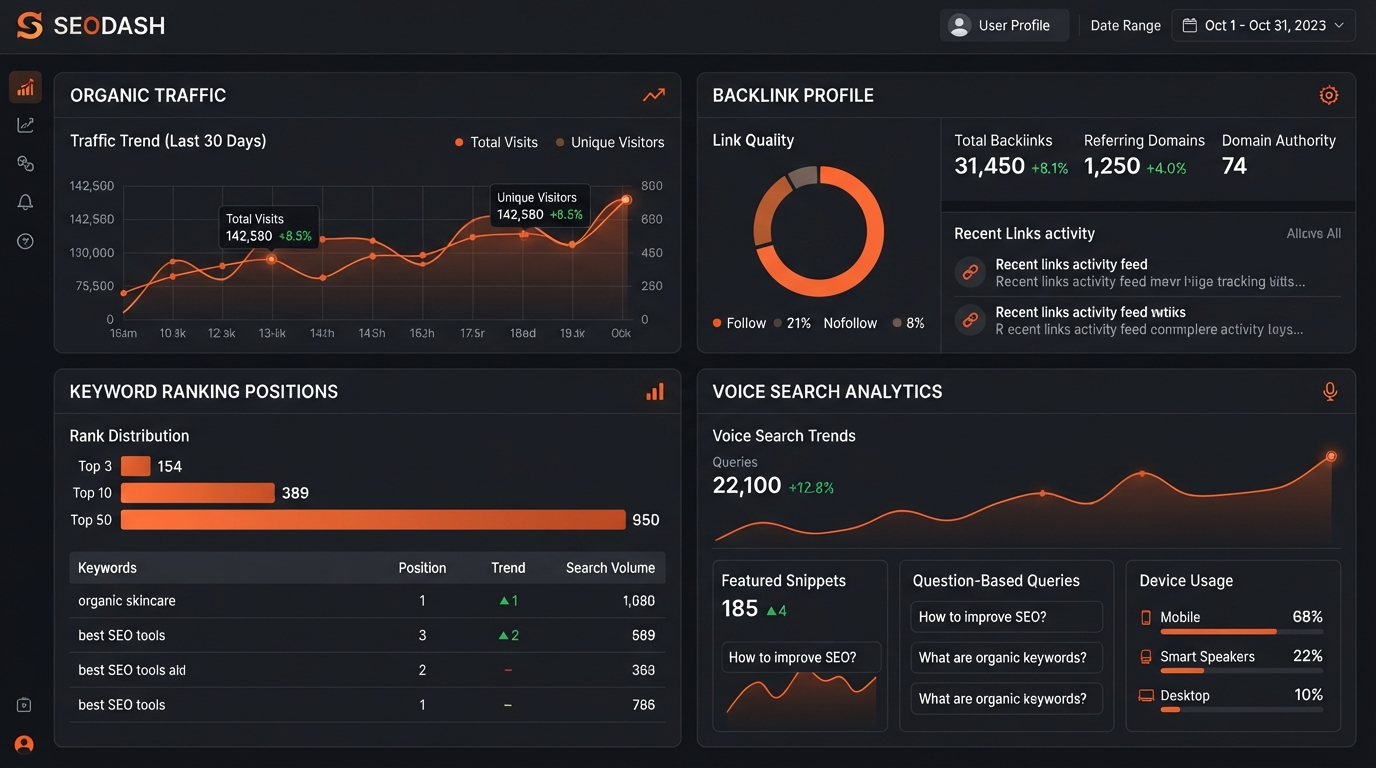Click the Smart Speakers device icon
Viewport: 1376px width, 768px height.
click(1146, 657)
